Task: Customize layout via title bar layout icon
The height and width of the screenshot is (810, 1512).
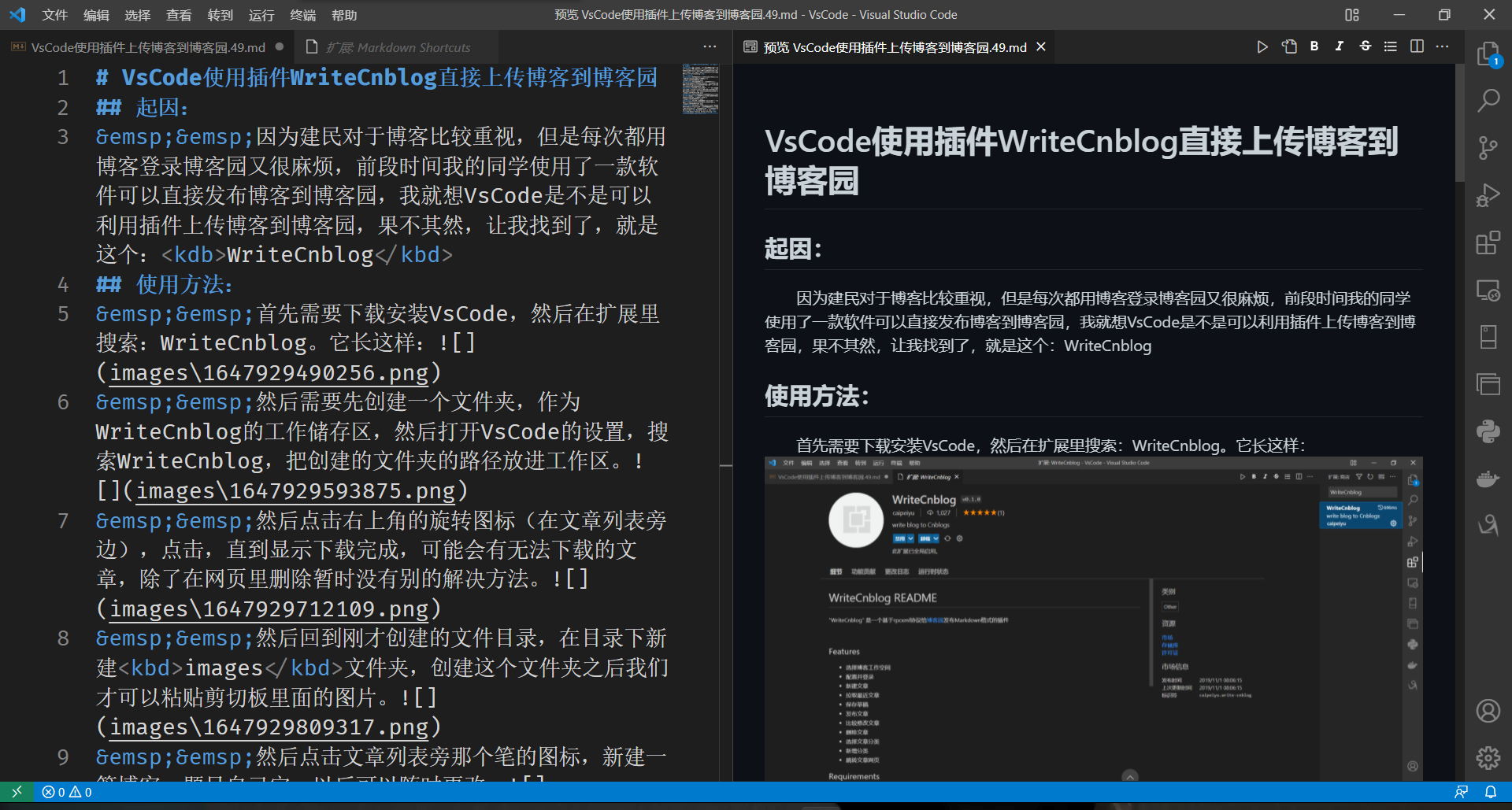Action: coord(1352,15)
